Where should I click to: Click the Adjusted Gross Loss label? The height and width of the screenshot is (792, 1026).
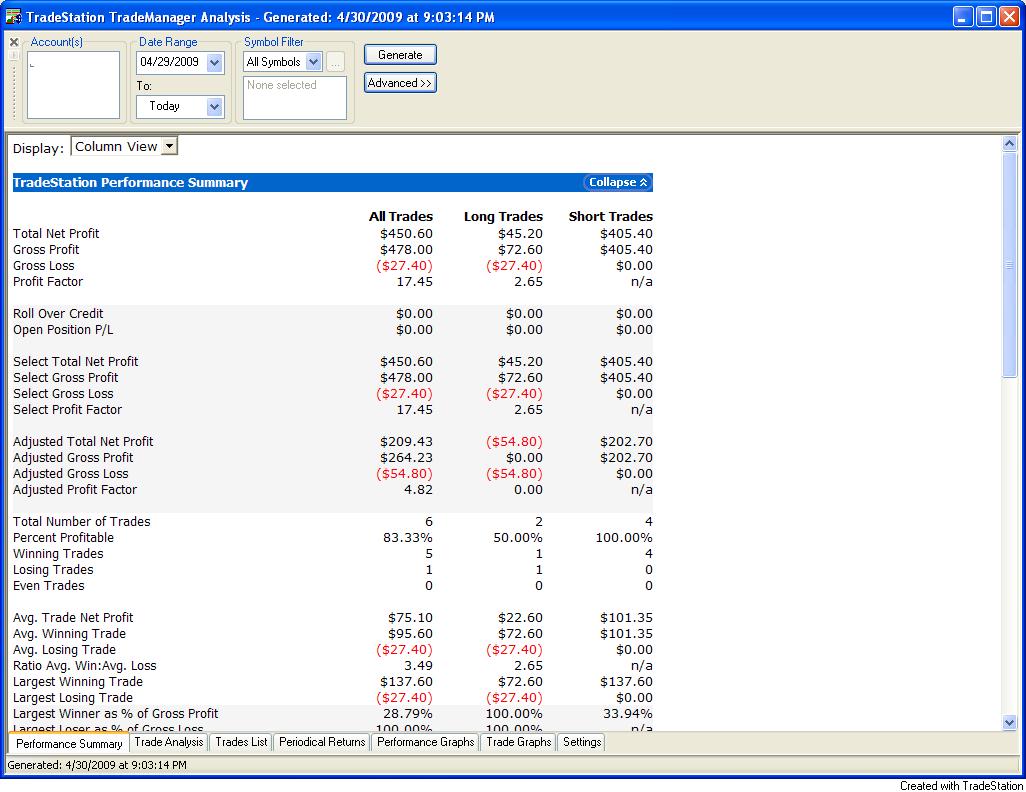(71, 474)
